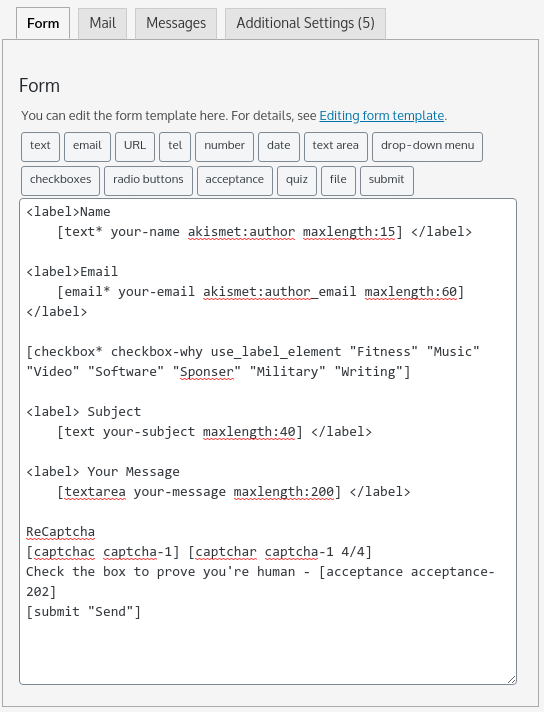Insert an acceptance tag
Viewport: 544px width, 712px height.
point(235,181)
